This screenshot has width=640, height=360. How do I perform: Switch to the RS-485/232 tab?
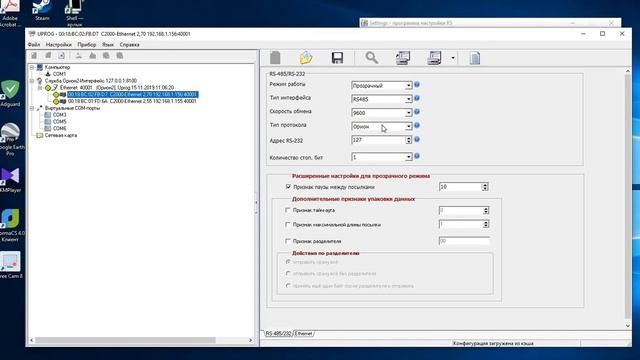tap(278, 333)
